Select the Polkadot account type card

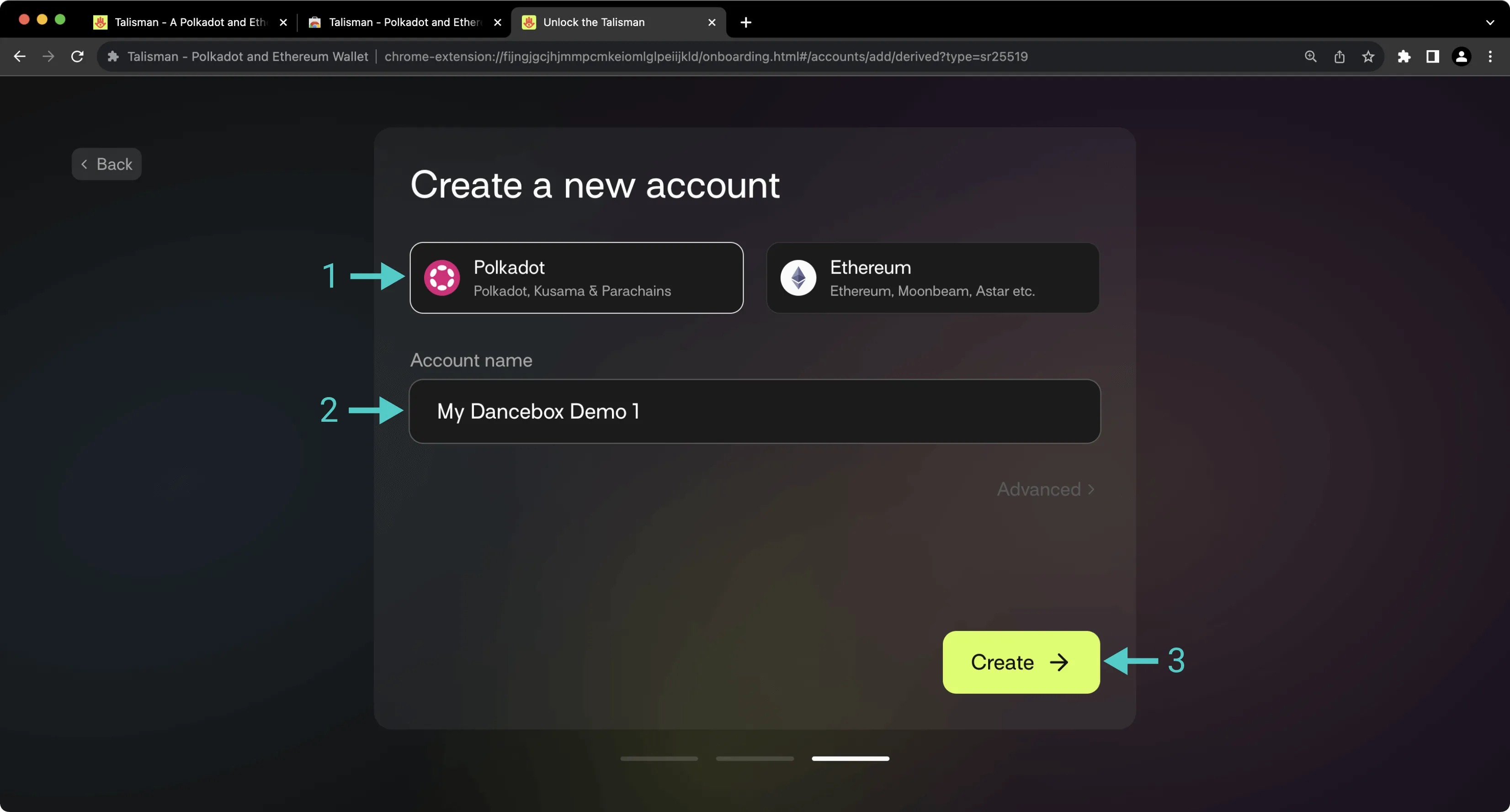[x=576, y=278]
